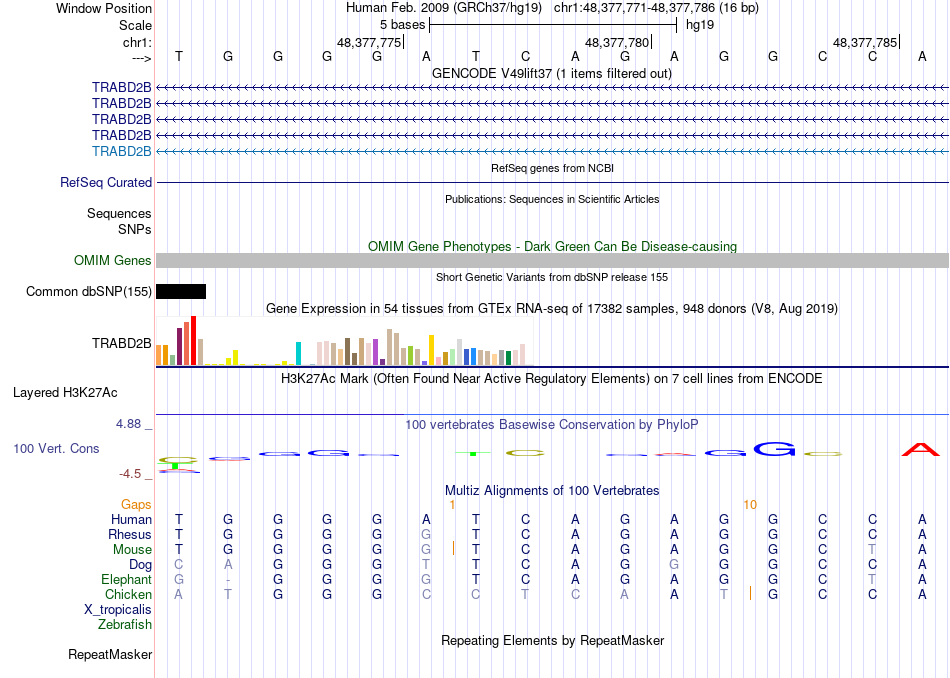Viewport: 950px width, 678px height.
Task: Click Repeating Elements by RepeatMasker title
Action: 552,640
